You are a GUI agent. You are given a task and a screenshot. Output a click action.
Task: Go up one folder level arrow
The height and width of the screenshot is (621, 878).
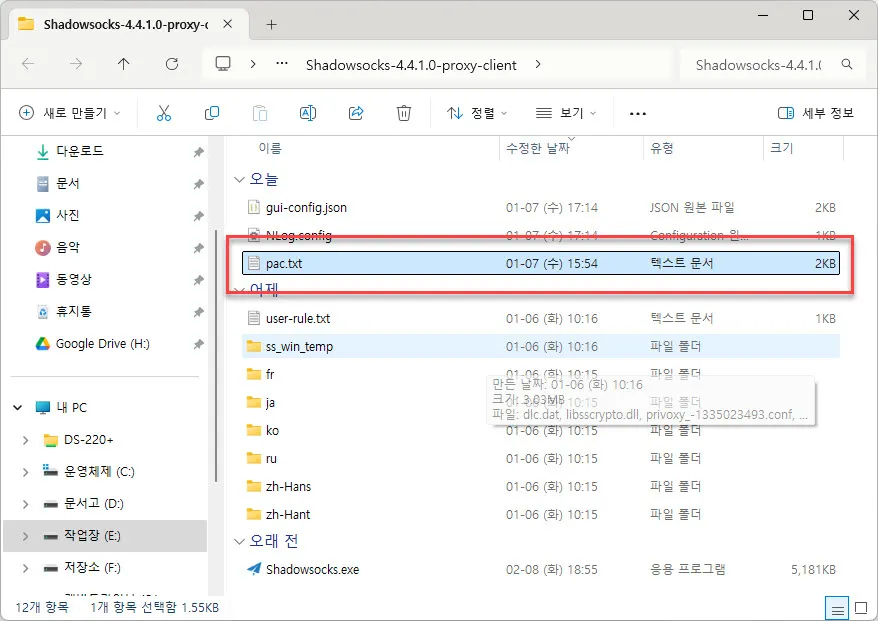click(124, 64)
